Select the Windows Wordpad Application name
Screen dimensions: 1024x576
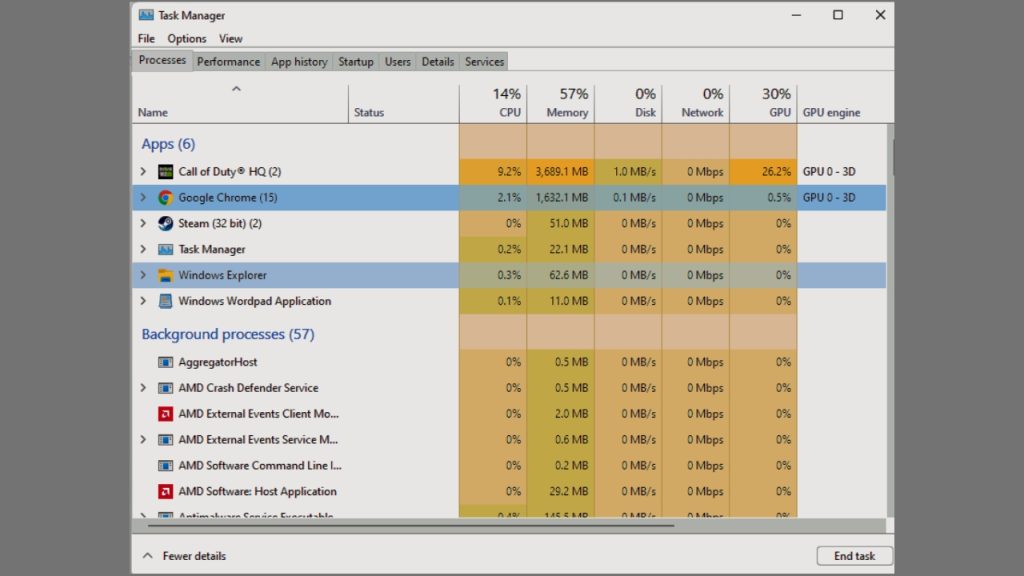click(x=255, y=301)
